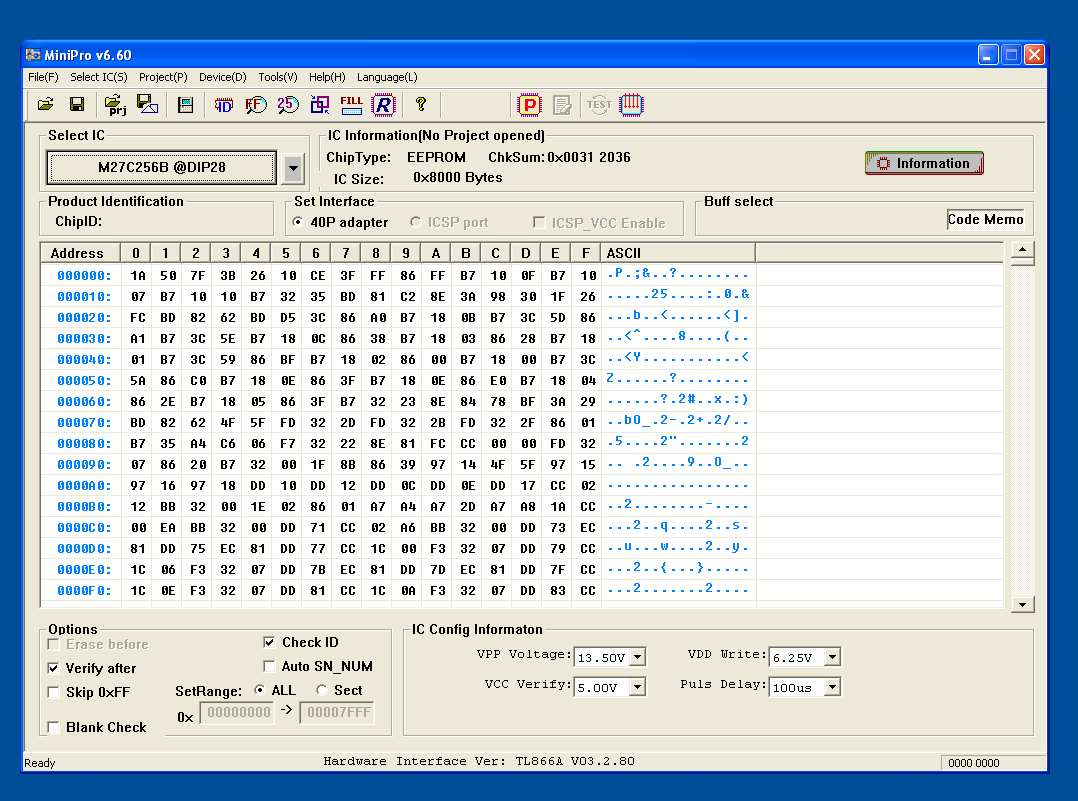Open the IC selection dropdown arrow
Screen dimensions: 1078x801
point(292,168)
